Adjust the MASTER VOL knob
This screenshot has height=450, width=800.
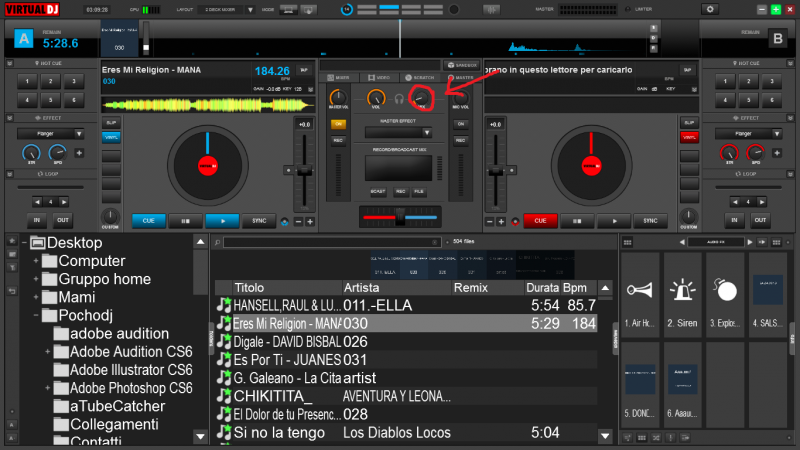[x=338, y=97]
